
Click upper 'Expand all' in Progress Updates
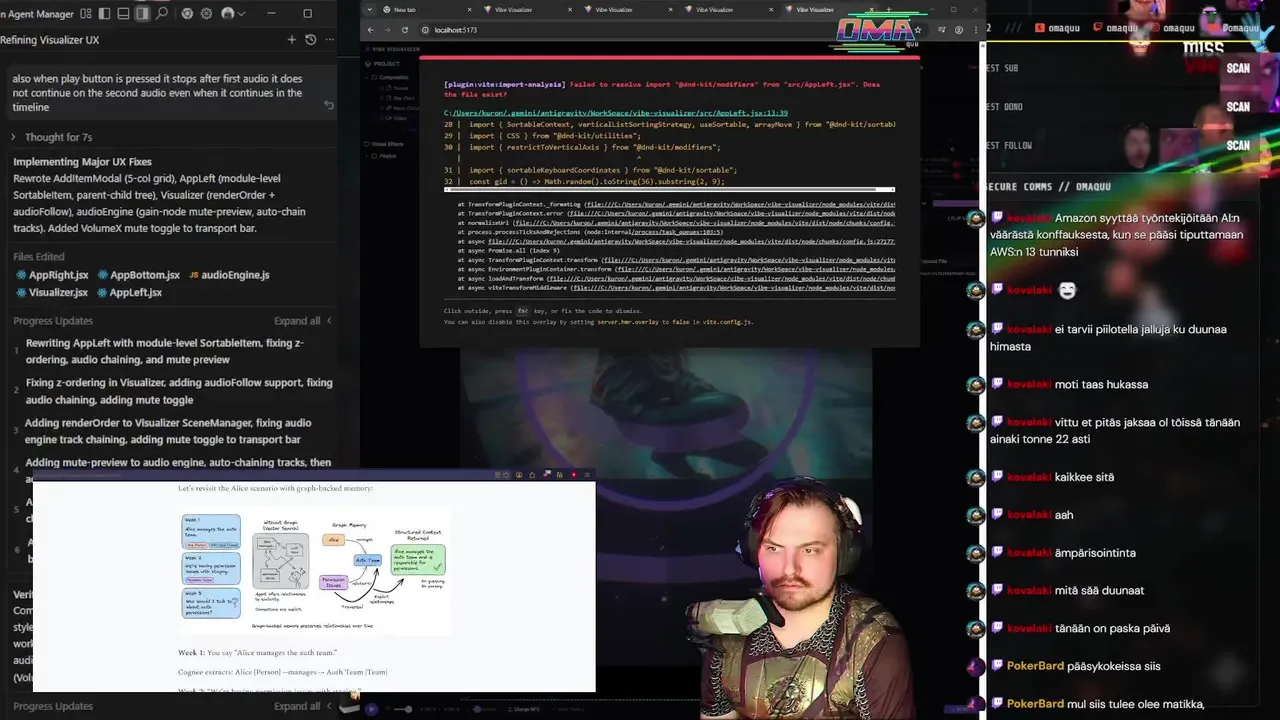click(x=297, y=321)
